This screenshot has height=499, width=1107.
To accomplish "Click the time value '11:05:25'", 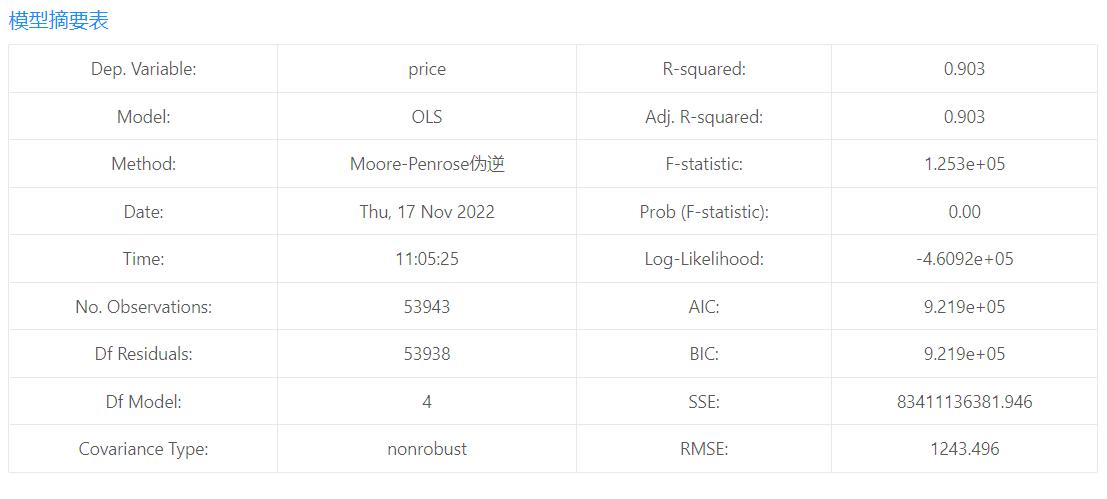I will (x=427, y=259).
